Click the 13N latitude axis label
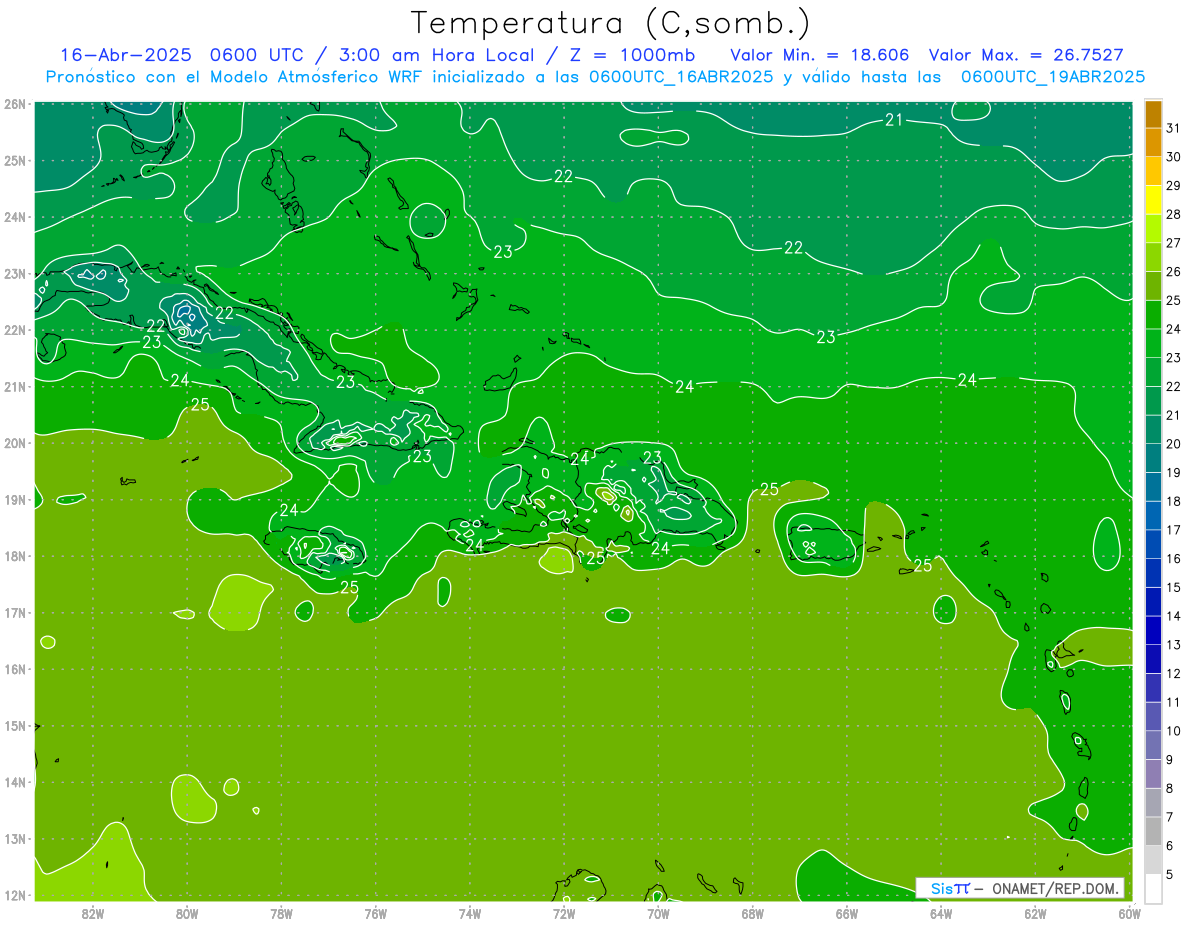1200x927 pixels. tap(14, 839)
